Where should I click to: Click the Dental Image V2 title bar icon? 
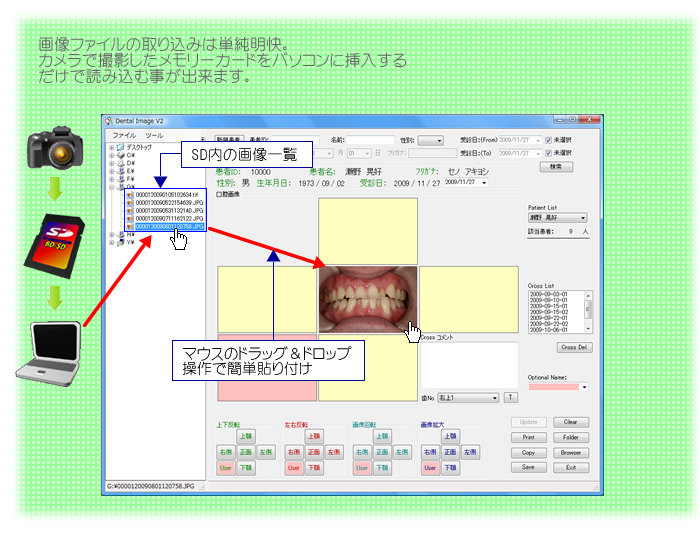[x=109, y=121]
